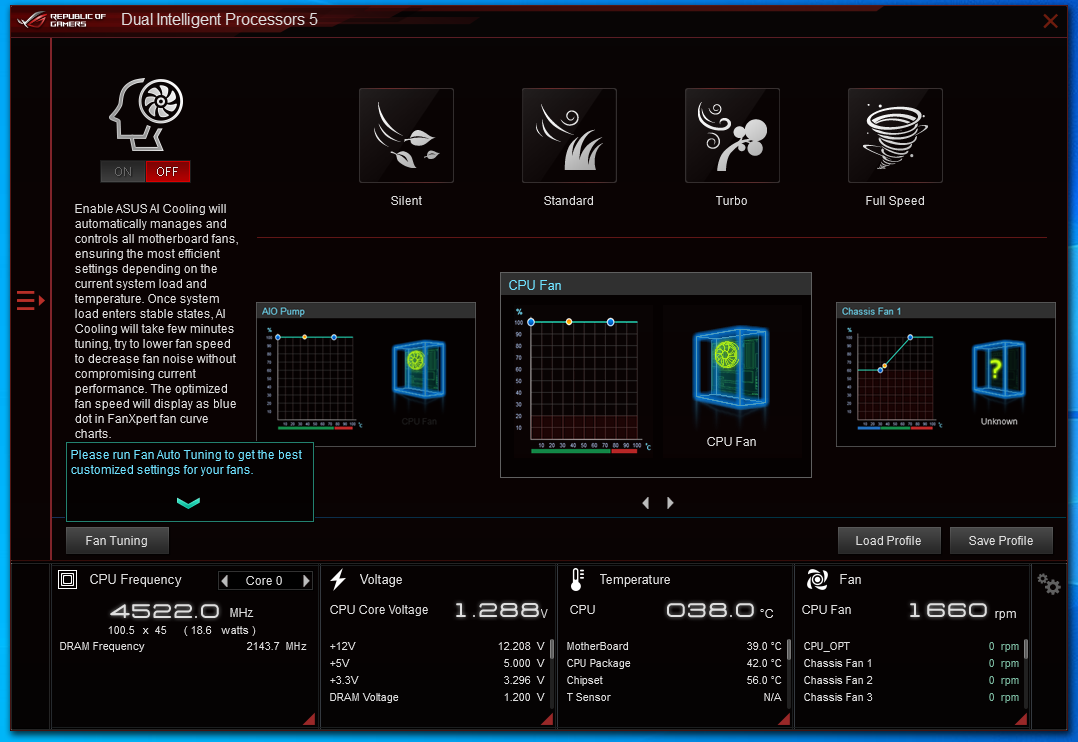
Task: Open monitor settings gear icon
Action: click(x=1049, y=584)
